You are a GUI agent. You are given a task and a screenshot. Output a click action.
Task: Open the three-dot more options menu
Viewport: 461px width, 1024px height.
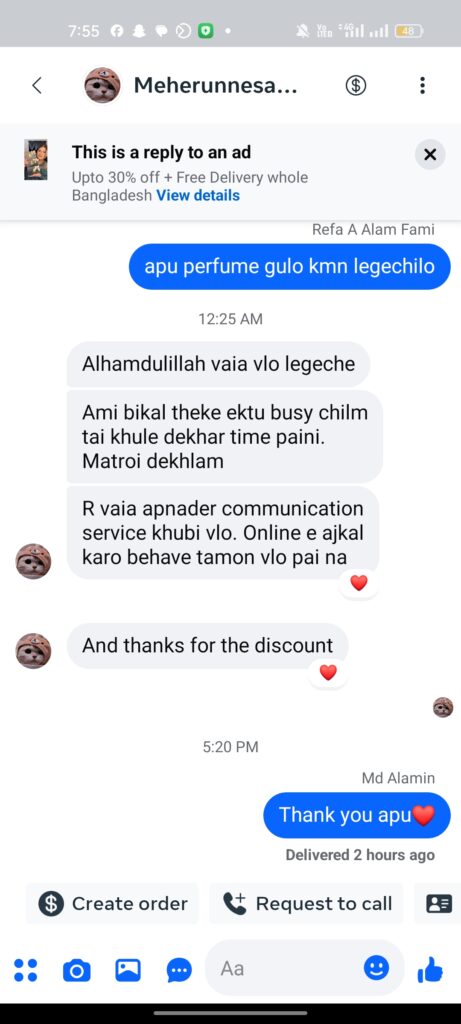click(422, 86)
